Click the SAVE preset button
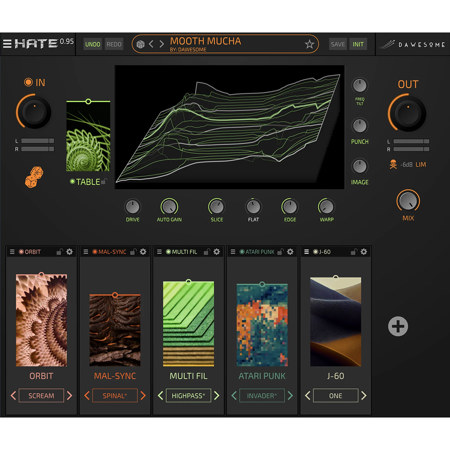The image size is (450, 450). click(x=338, y=44)
